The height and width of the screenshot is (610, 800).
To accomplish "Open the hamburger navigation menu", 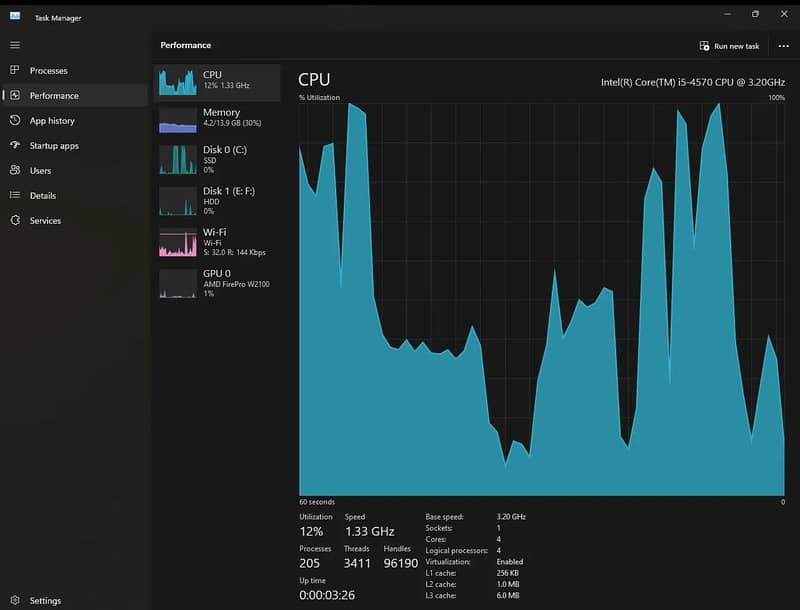I will tap(15, 45).
